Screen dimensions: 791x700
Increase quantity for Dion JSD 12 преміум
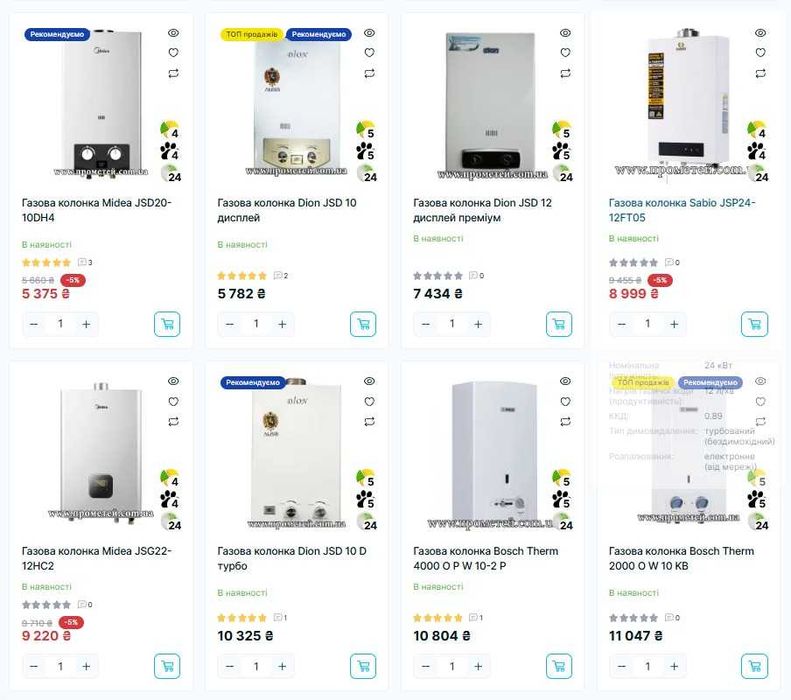(x=478, y=324)
